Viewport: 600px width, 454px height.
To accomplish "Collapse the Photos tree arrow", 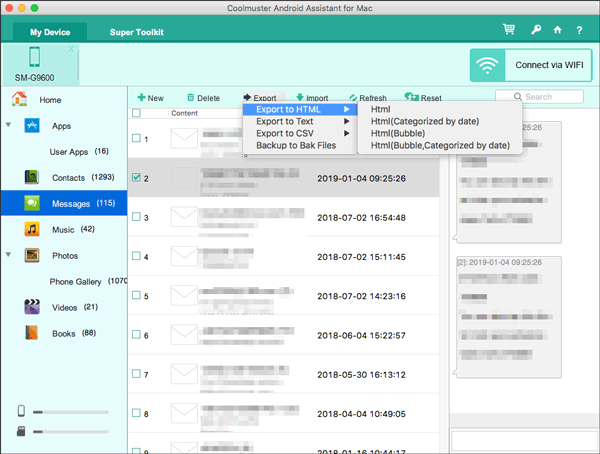I will pos(8,254).
